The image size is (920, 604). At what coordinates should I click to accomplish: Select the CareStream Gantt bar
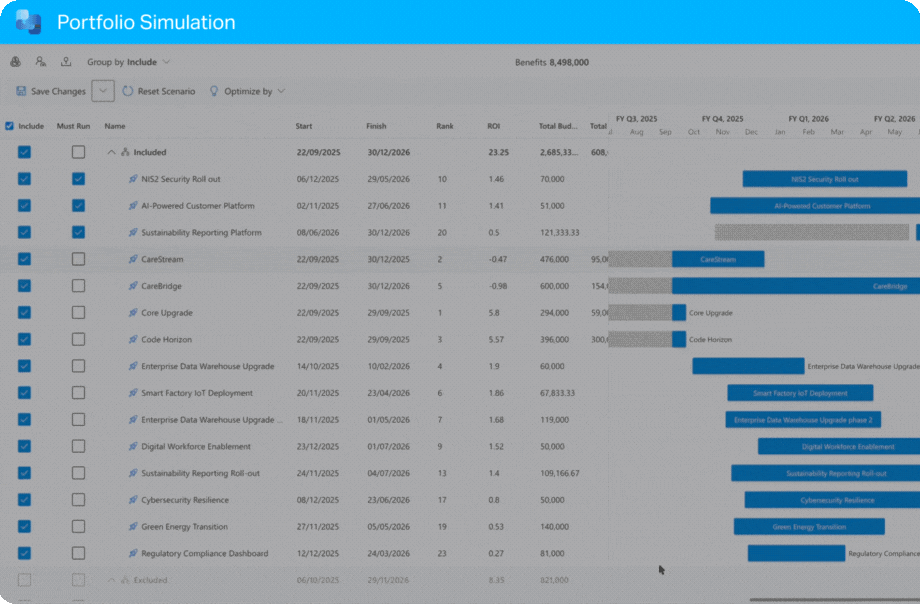pyautogui.click(x=718, y=259)
